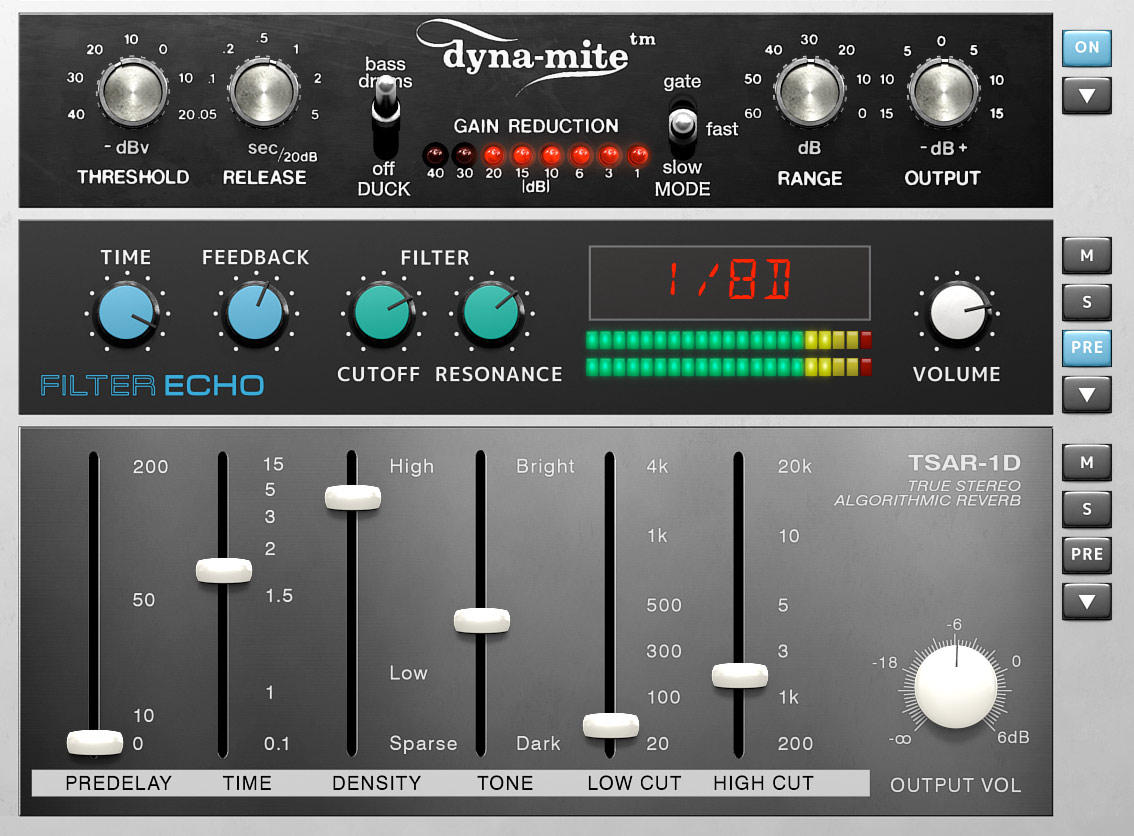1134x836 pixels.
Task: Click the reverb Output Vol knob
Action: click(956, 686)
